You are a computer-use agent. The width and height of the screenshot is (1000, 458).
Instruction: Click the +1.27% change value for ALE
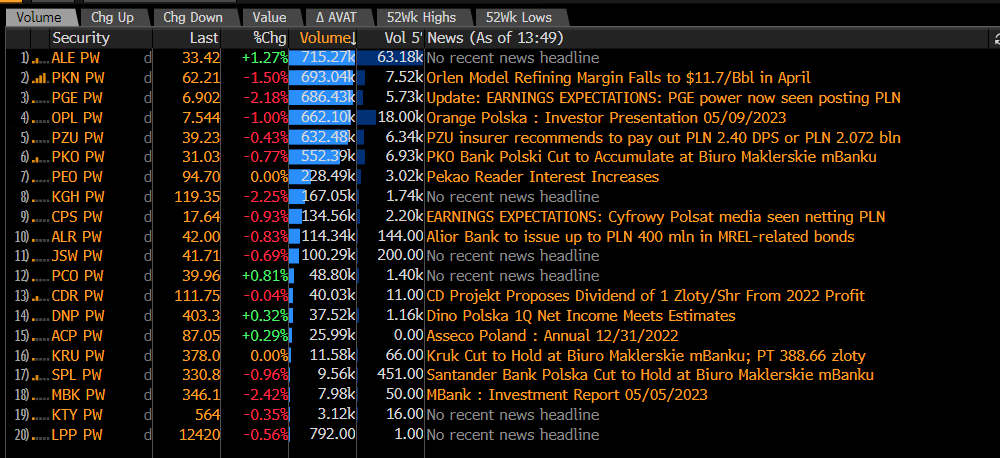(x=265, y=59)
